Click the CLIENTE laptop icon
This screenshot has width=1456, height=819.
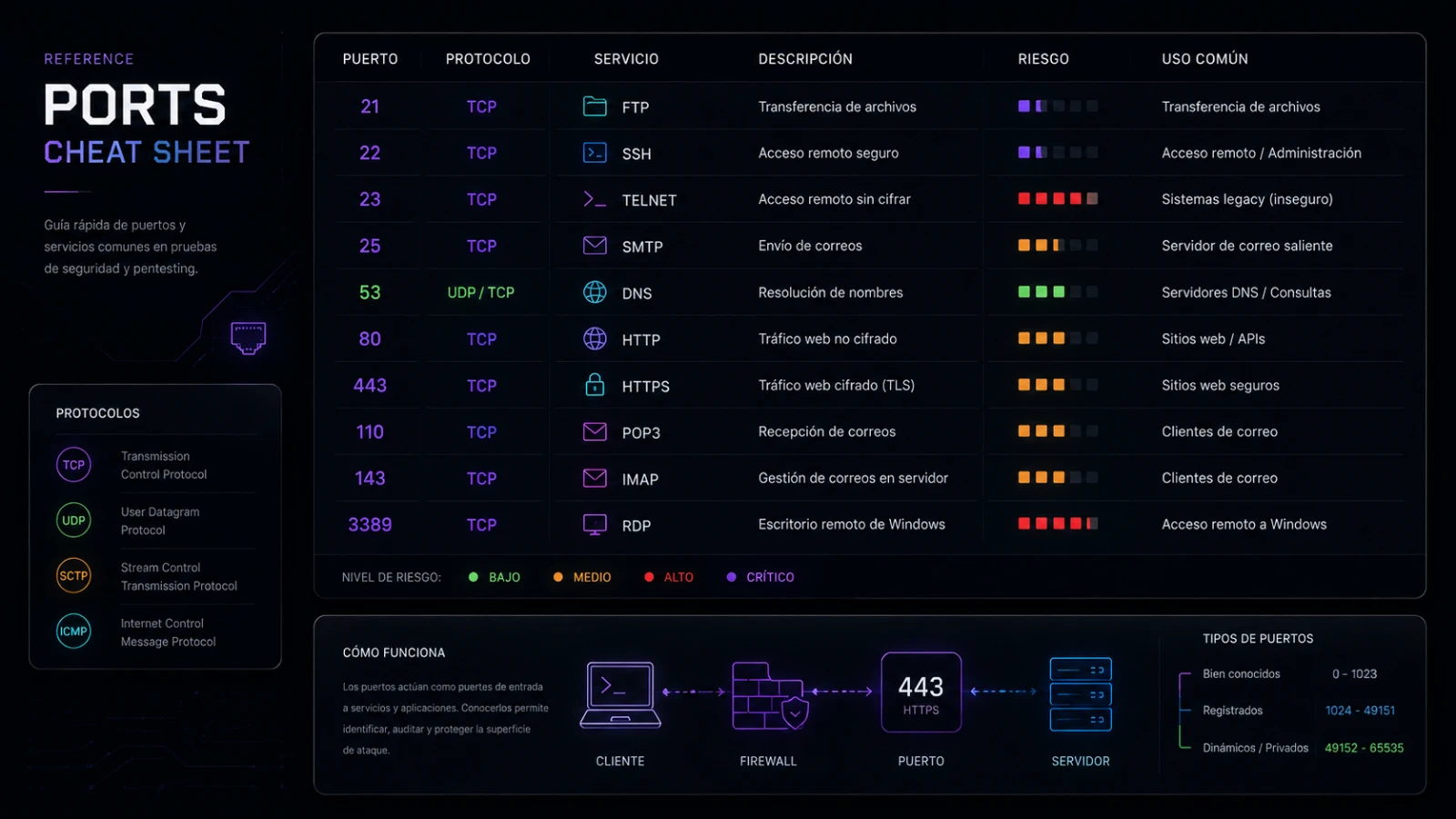point(620,695)
